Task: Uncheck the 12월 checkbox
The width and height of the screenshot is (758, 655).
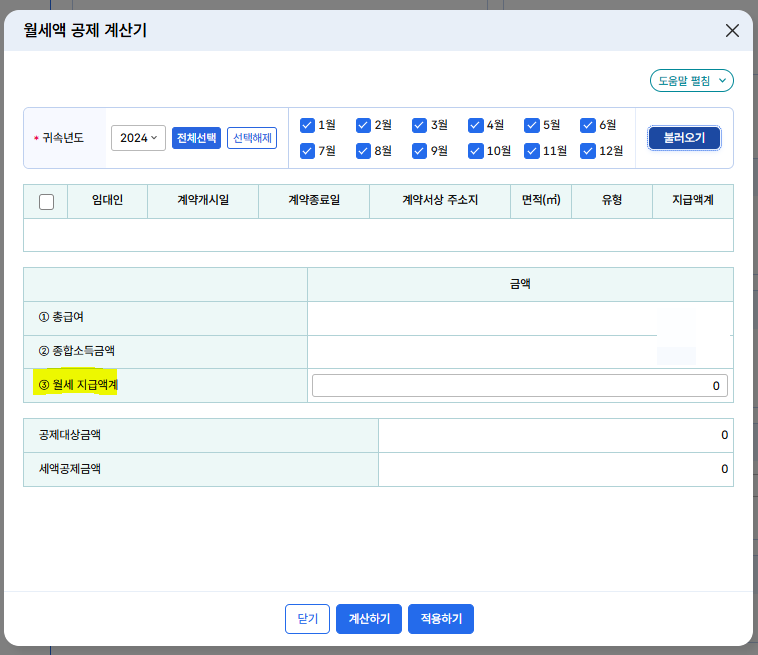Action: pyautogui.click(x=587, y=151)
